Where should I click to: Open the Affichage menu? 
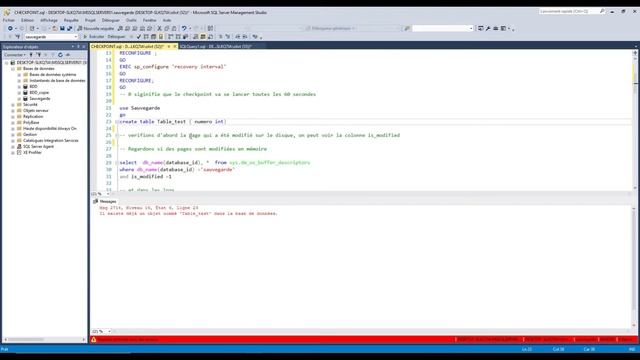(49, 20)
